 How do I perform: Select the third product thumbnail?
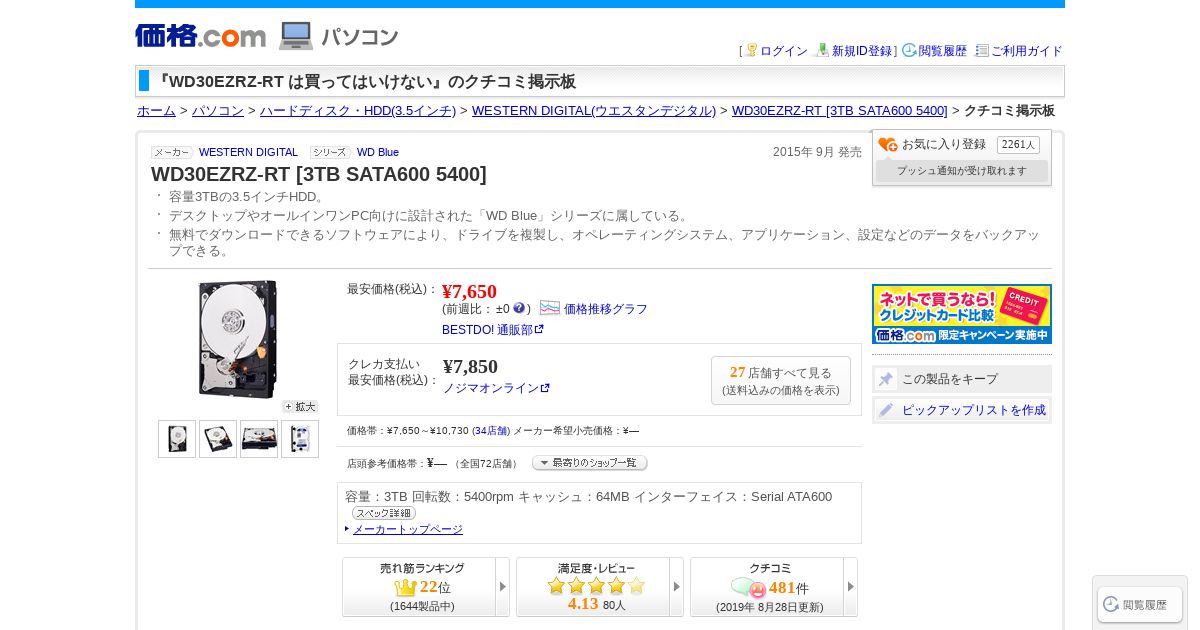(x=259, y=439)
